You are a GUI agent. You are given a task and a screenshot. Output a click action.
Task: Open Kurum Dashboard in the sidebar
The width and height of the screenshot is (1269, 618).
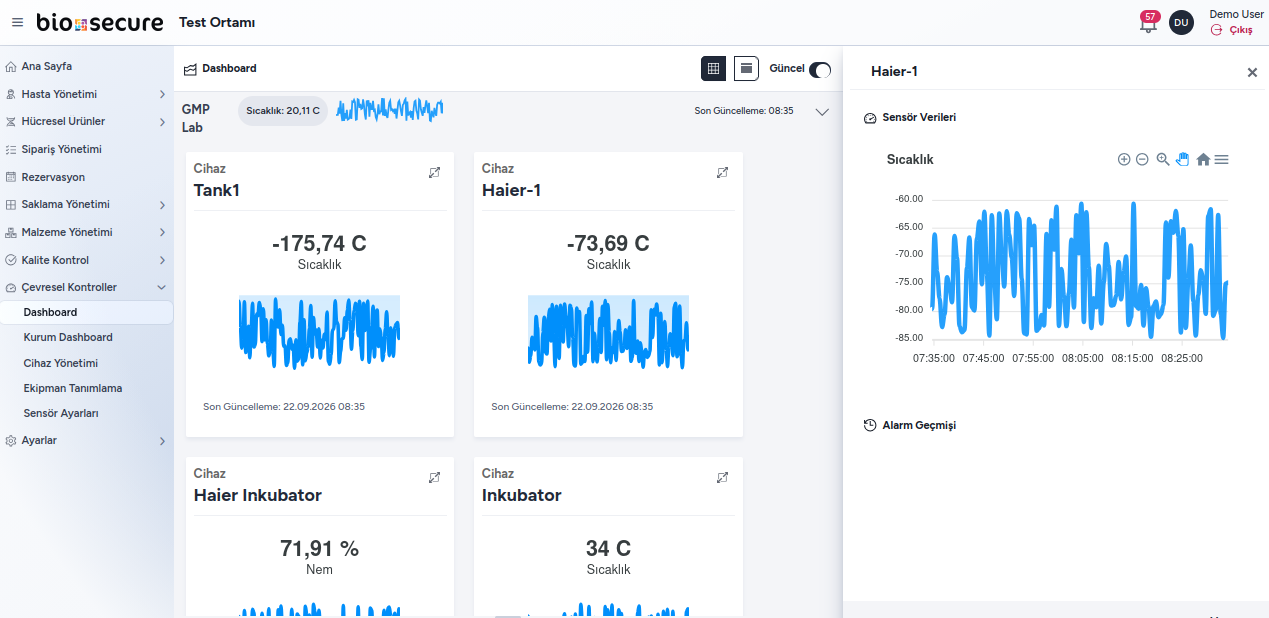click(68, 337)
